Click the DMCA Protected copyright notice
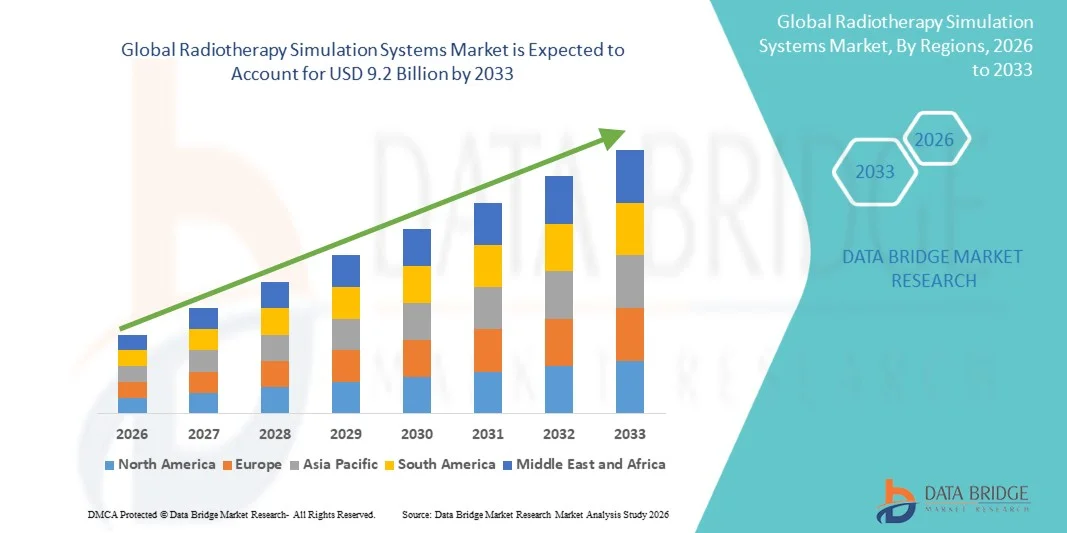The height and width of the screenshot is (533, 1067). pyautogui.click(x=231, y=515)
